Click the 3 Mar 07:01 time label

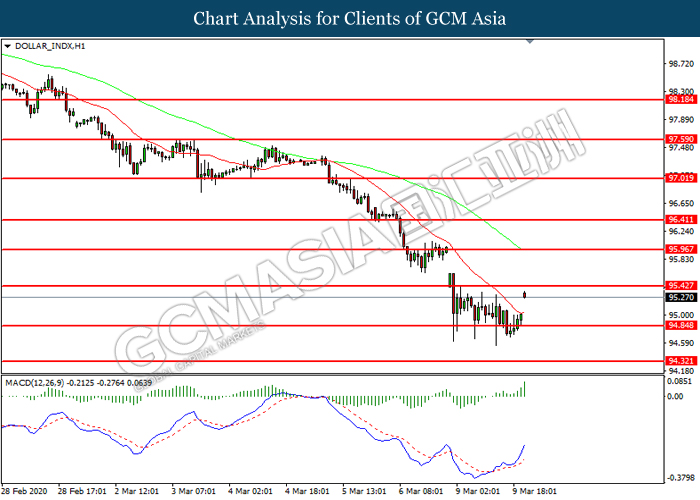click(x=193, y=491)
